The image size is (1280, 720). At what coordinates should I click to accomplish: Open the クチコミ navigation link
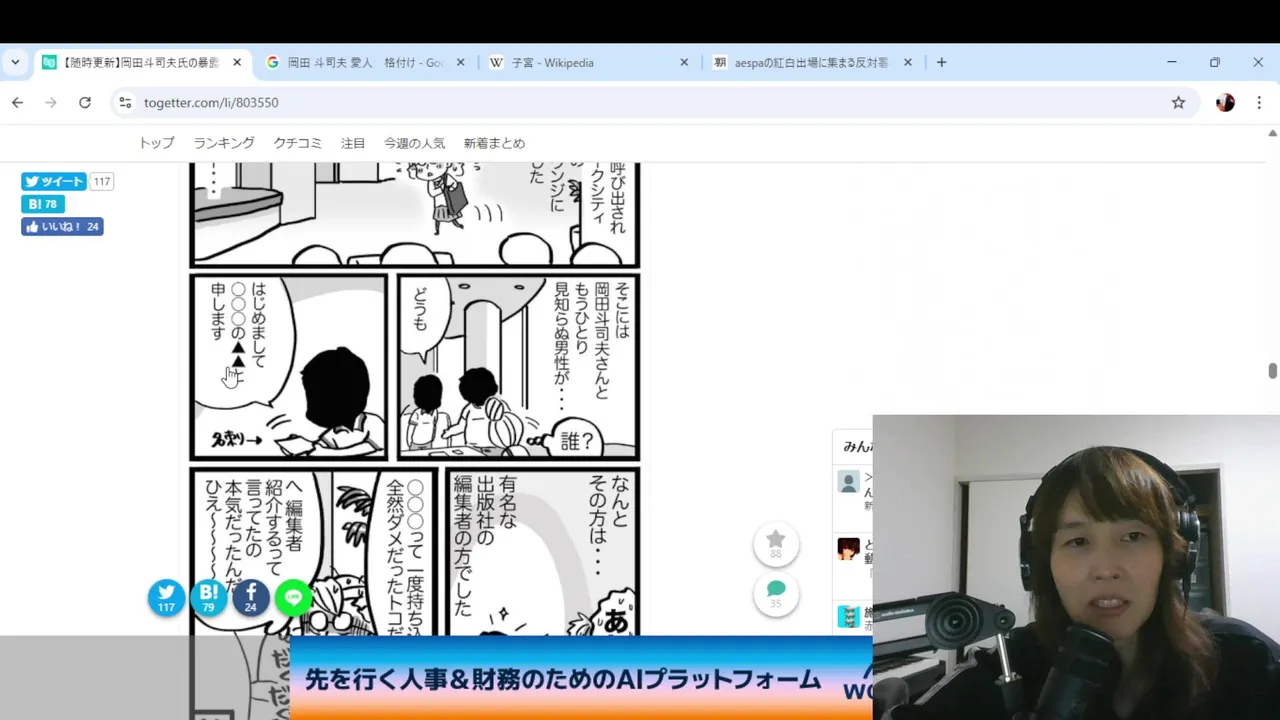pos(298,143)
